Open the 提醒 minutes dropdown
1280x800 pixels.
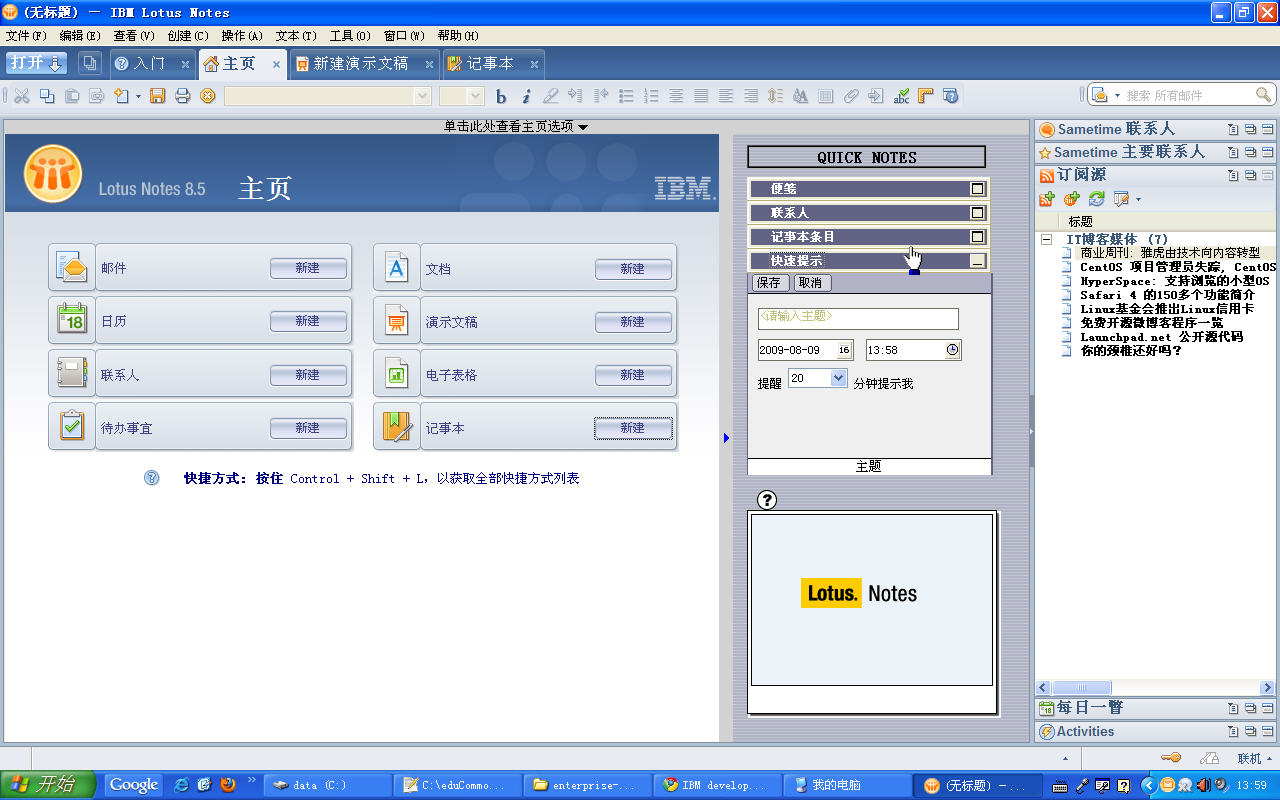pyautogui.click(x=838, y=379)
